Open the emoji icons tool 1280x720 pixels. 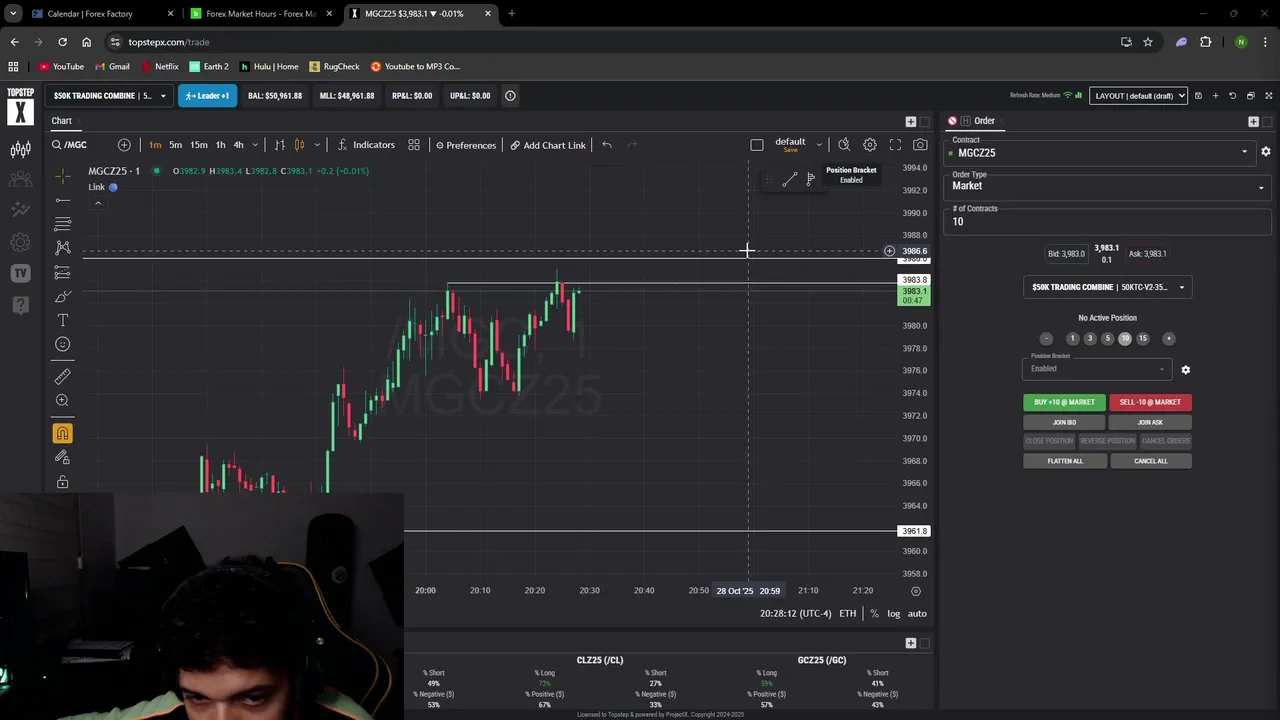point(63,344)
